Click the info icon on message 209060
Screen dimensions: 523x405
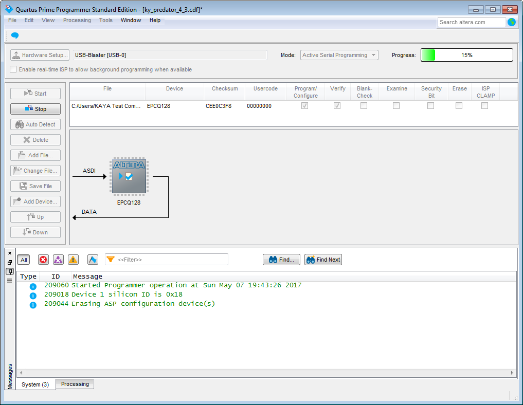pos(33,286)
